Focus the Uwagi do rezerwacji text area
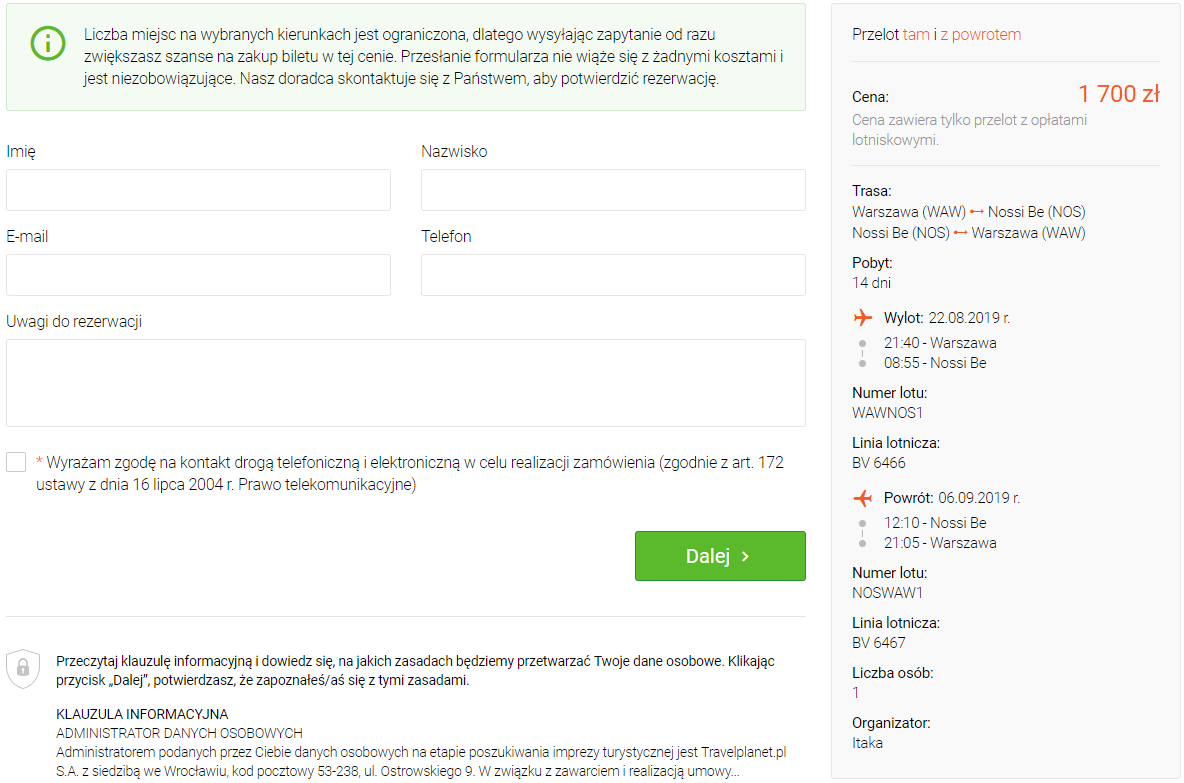The height and width of the screenshot is (783, 1184). [x=405, y=383]
